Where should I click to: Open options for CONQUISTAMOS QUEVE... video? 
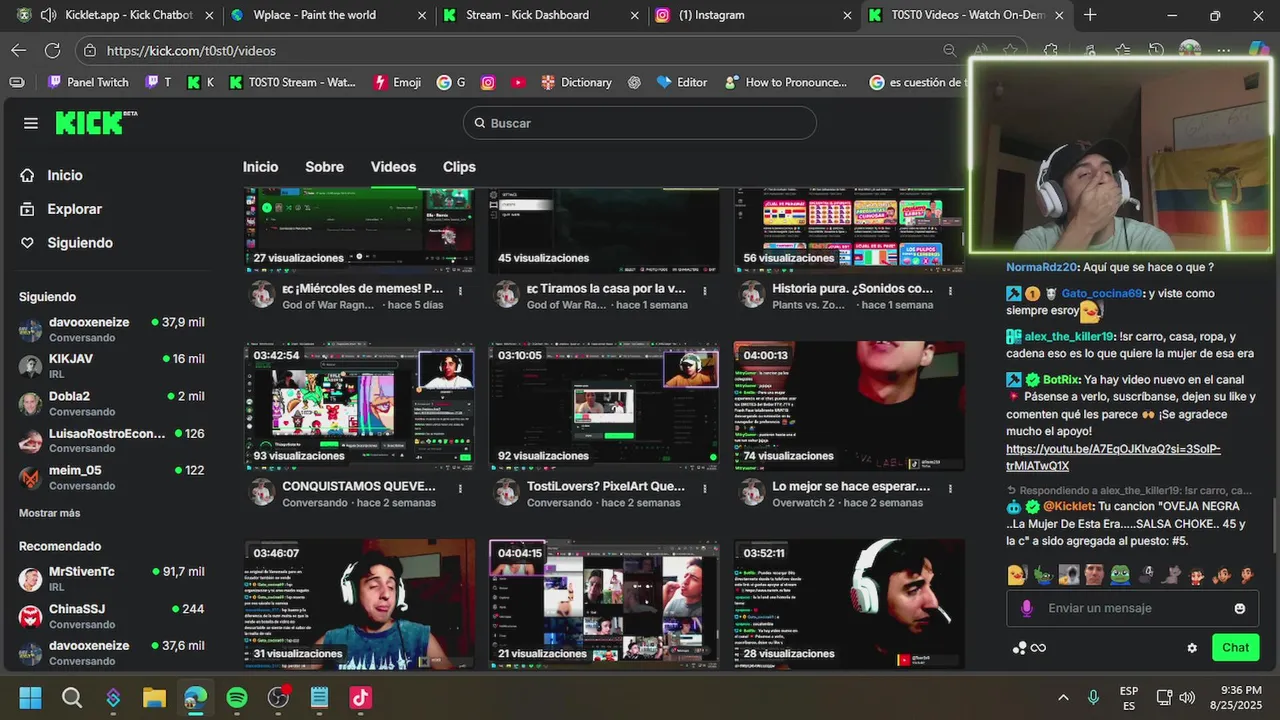point(460,489)
